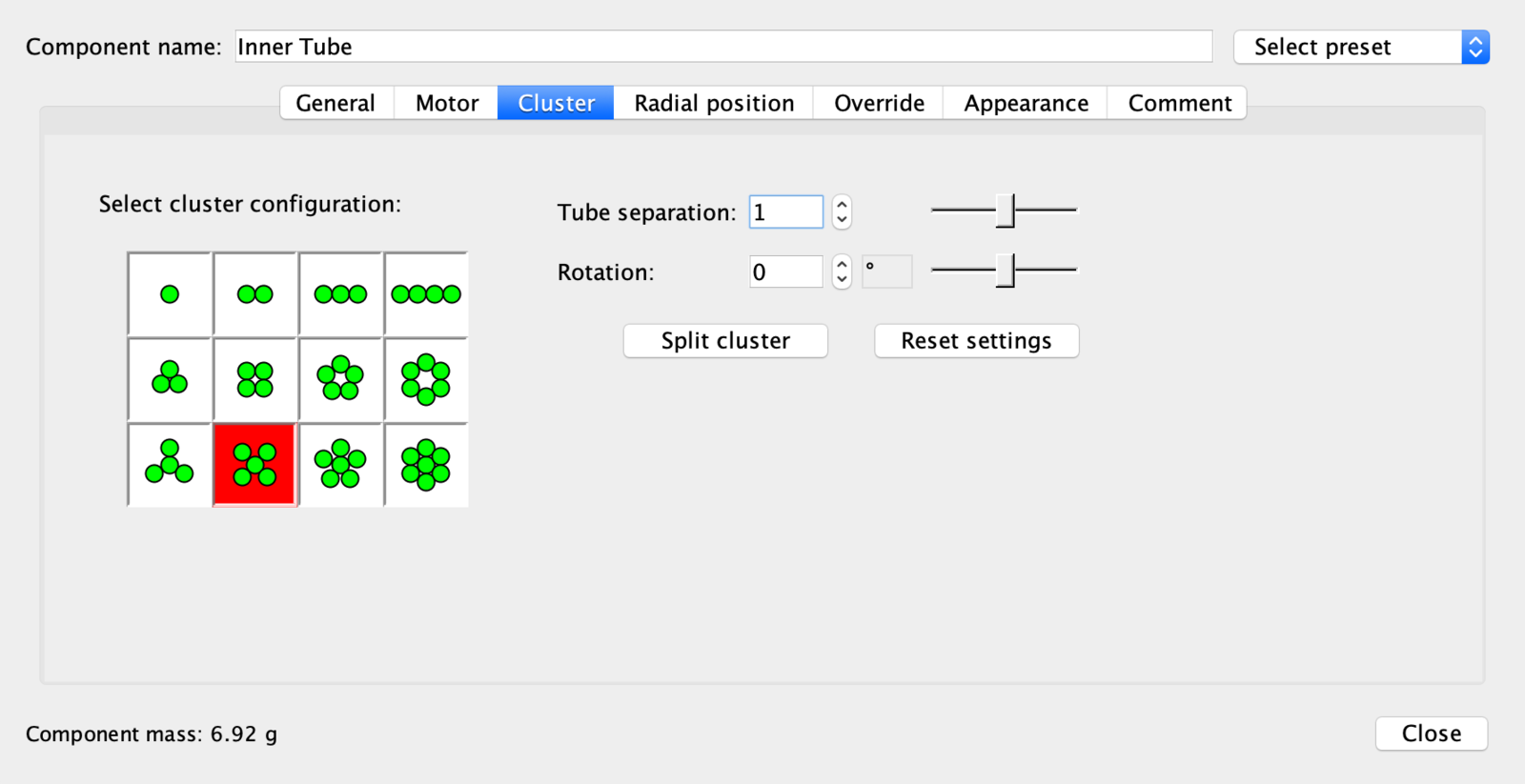Choose the two-tube inline cluster layout

pyautogui.click(x=255, y=294)
